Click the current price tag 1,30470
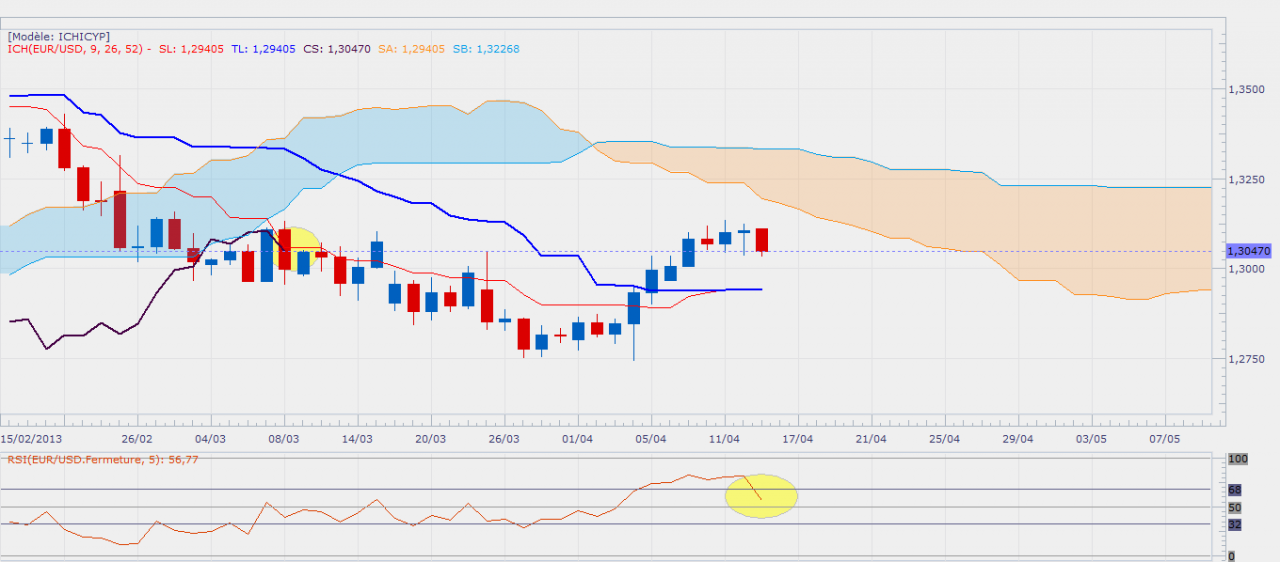Viewport: 1280px width, 562px height. [x=1249, y=251]
